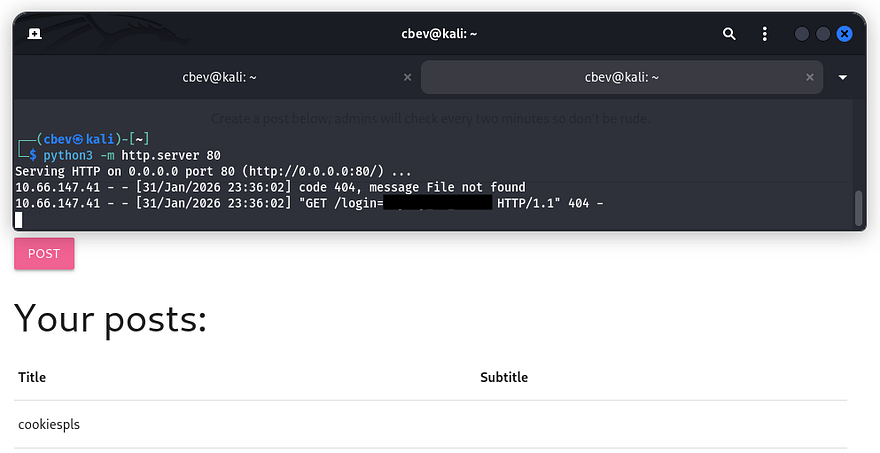Click the Title column header
This screenshot has width=880, height=453.
pyautogui.click(x=32, y=377)
